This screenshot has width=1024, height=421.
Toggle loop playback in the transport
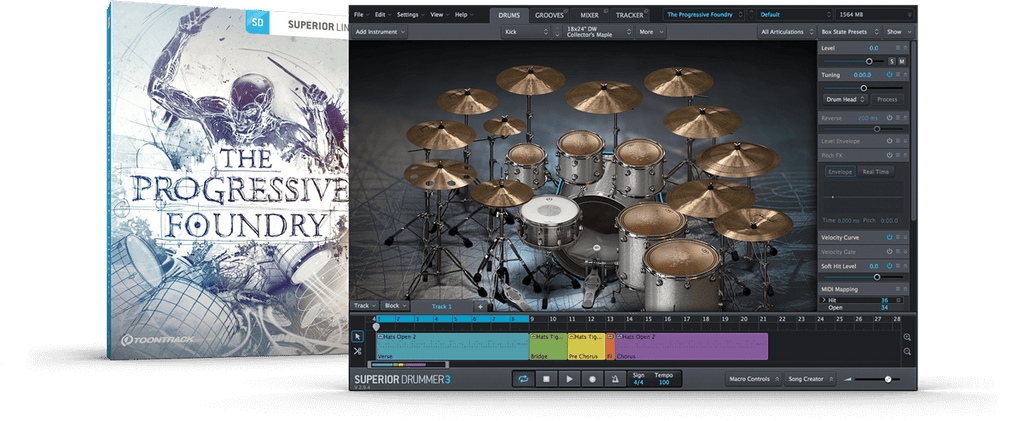click(x=523, y=379)
